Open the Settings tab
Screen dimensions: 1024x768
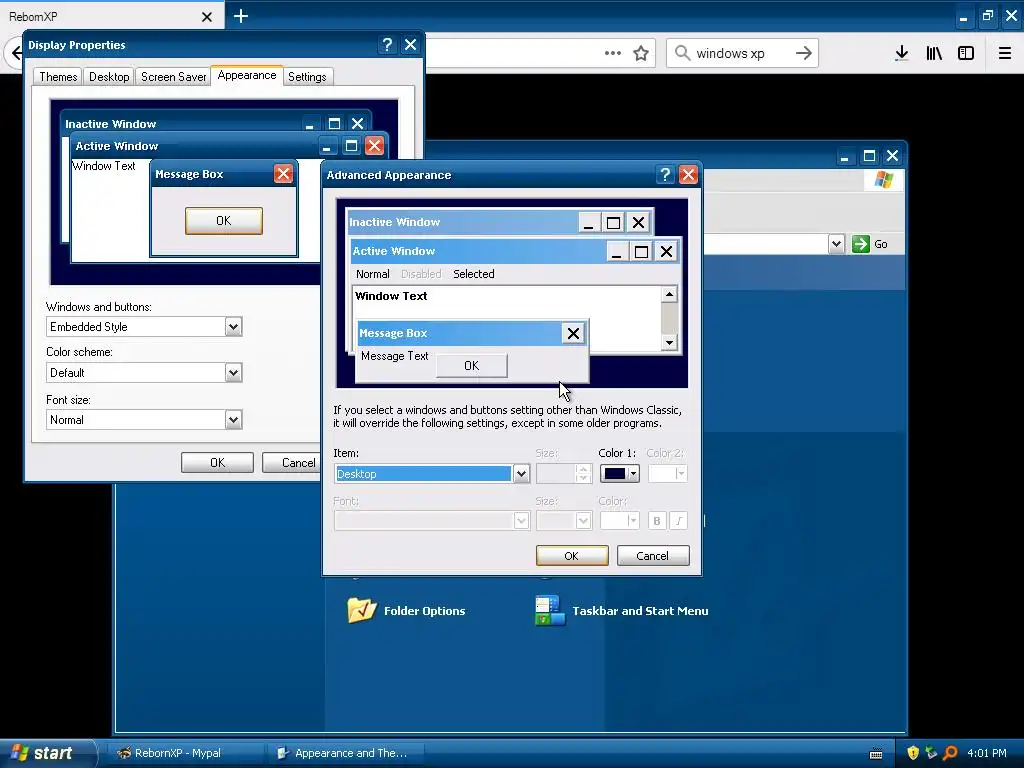[307, 76]
